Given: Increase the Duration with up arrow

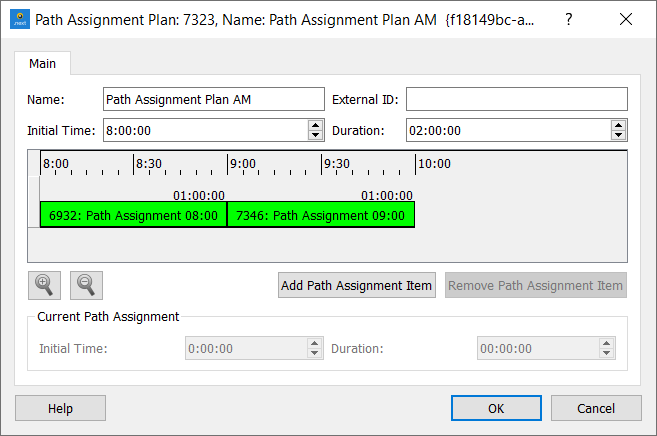Looking at the screenshot, I should (619, 125).
